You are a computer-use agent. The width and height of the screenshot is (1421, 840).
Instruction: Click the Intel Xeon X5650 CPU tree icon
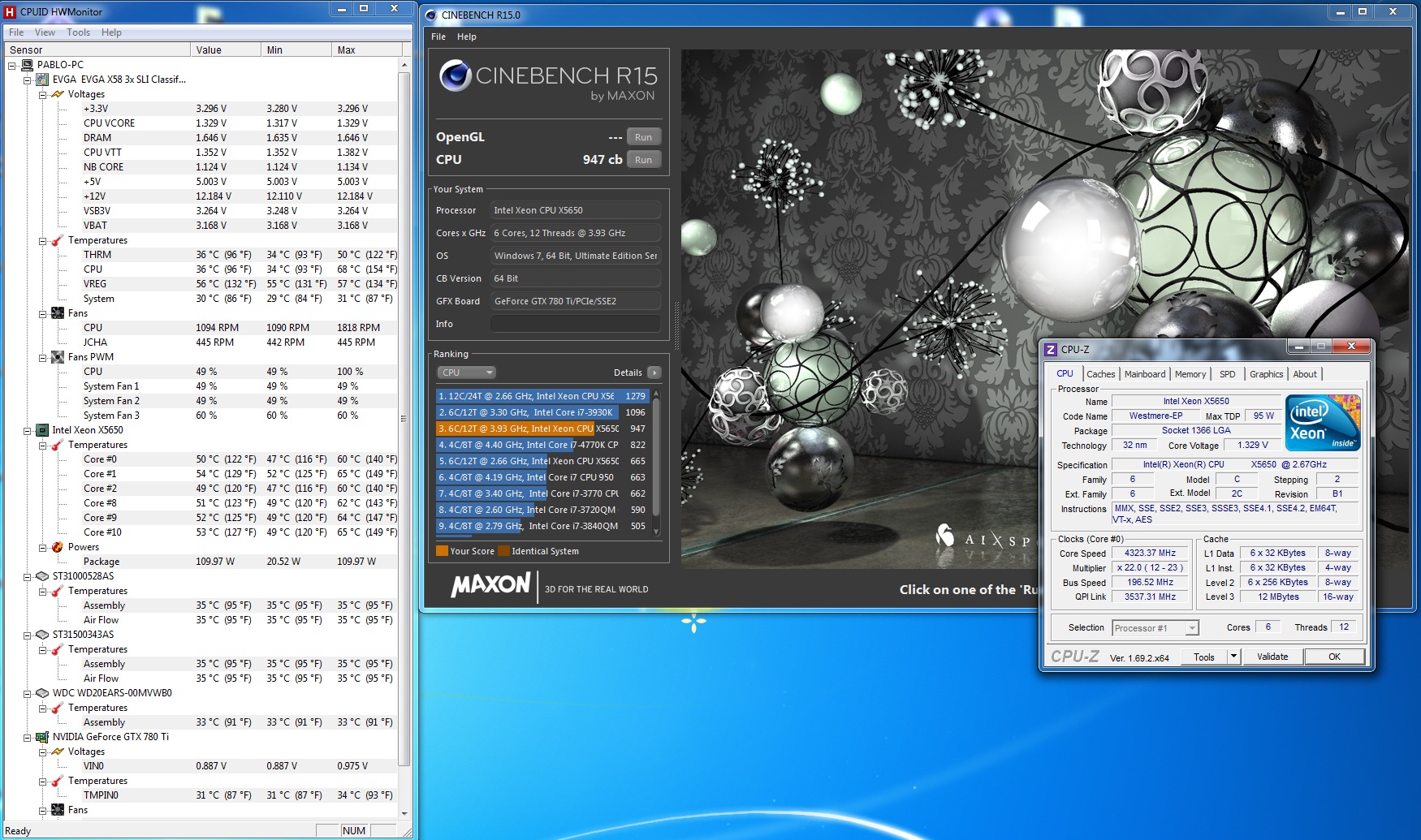[x=42, y=430]
